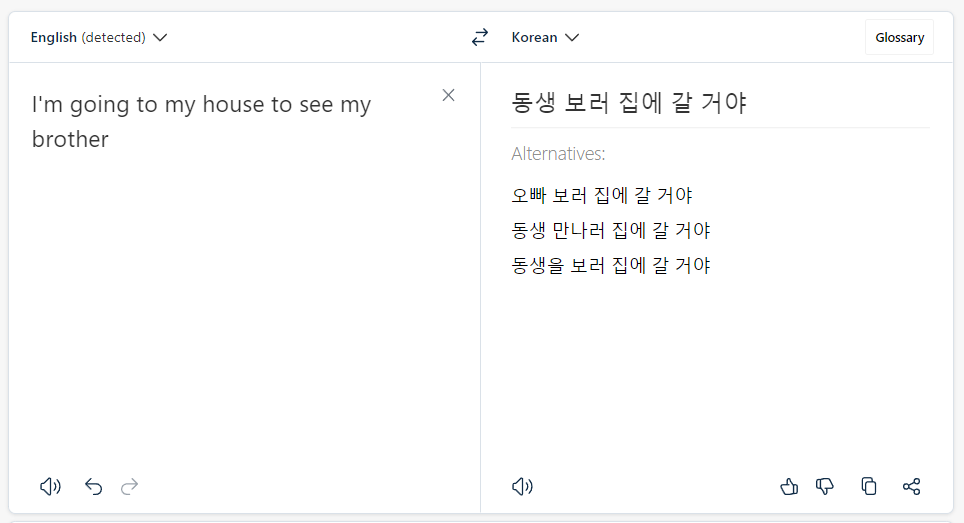Screen dimensions: 964x523
Task: Redo the source text edit
Action: (x=130, y=487)
